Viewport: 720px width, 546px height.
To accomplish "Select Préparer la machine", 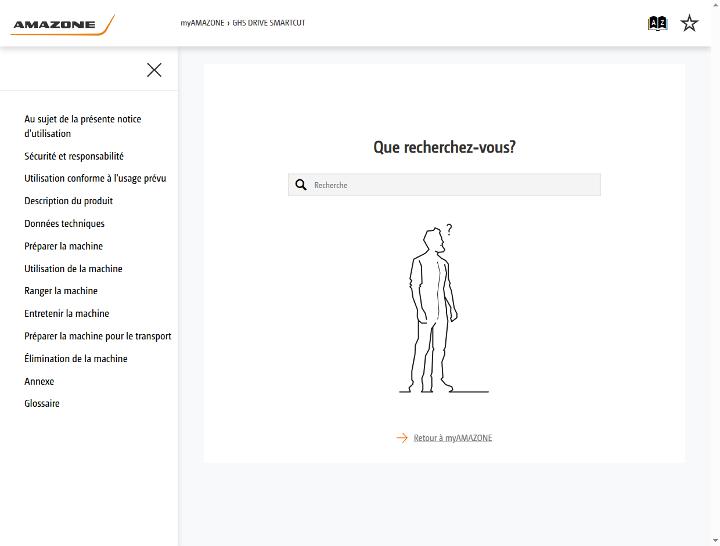I will pos(63,246).
